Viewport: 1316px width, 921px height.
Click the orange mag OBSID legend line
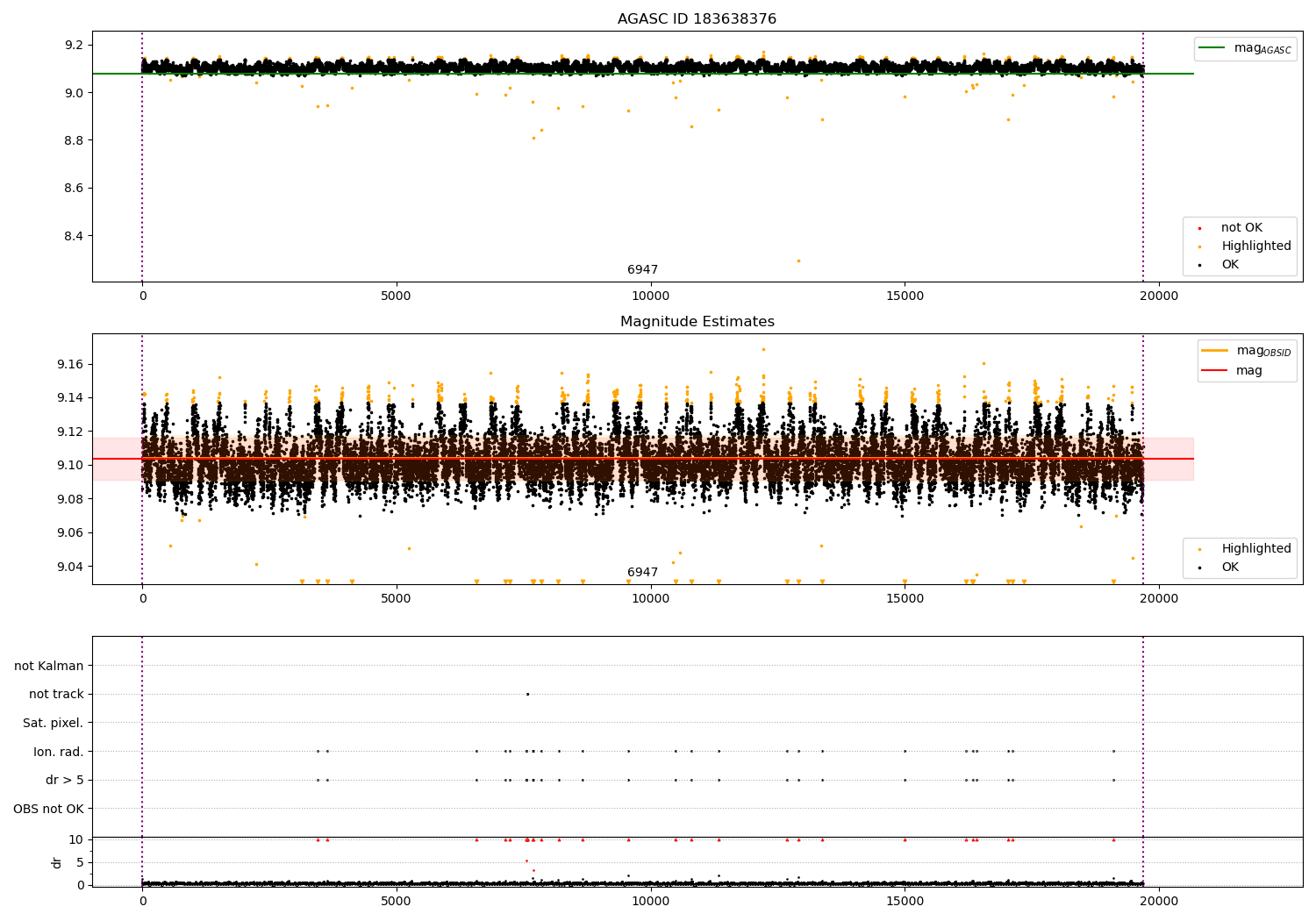1215,351
